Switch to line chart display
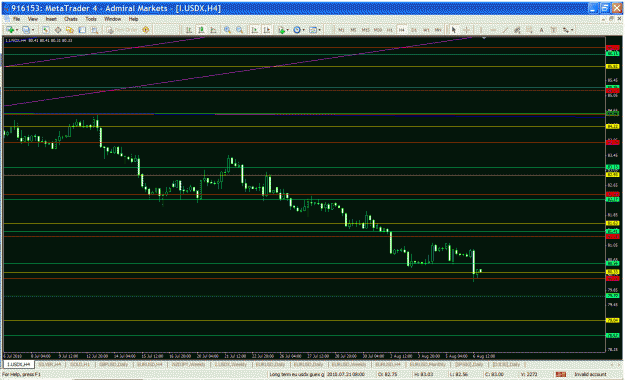 pos(214,30)
